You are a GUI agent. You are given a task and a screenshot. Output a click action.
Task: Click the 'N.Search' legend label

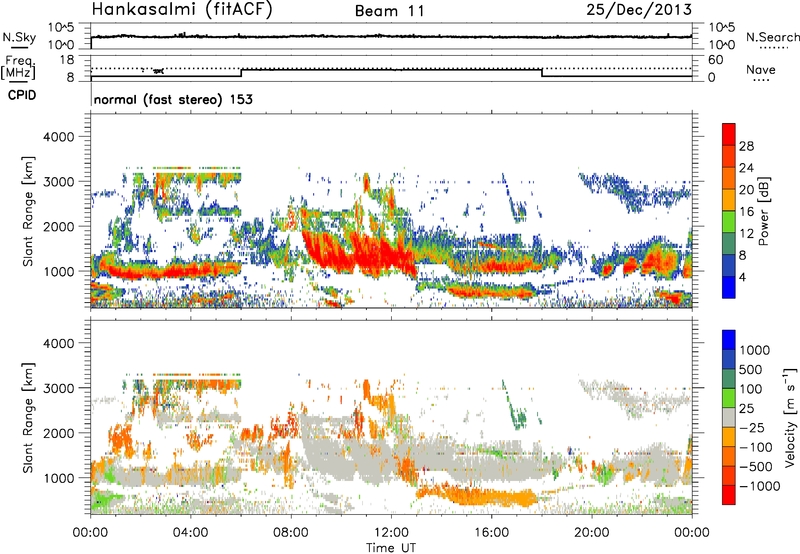pos(773,37)
